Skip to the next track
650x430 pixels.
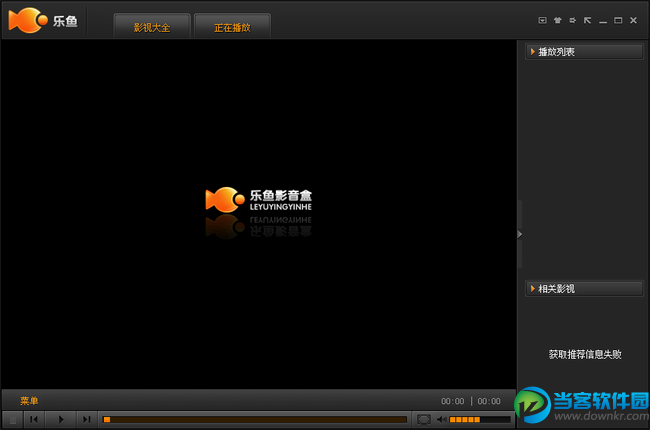pos(86,420)
